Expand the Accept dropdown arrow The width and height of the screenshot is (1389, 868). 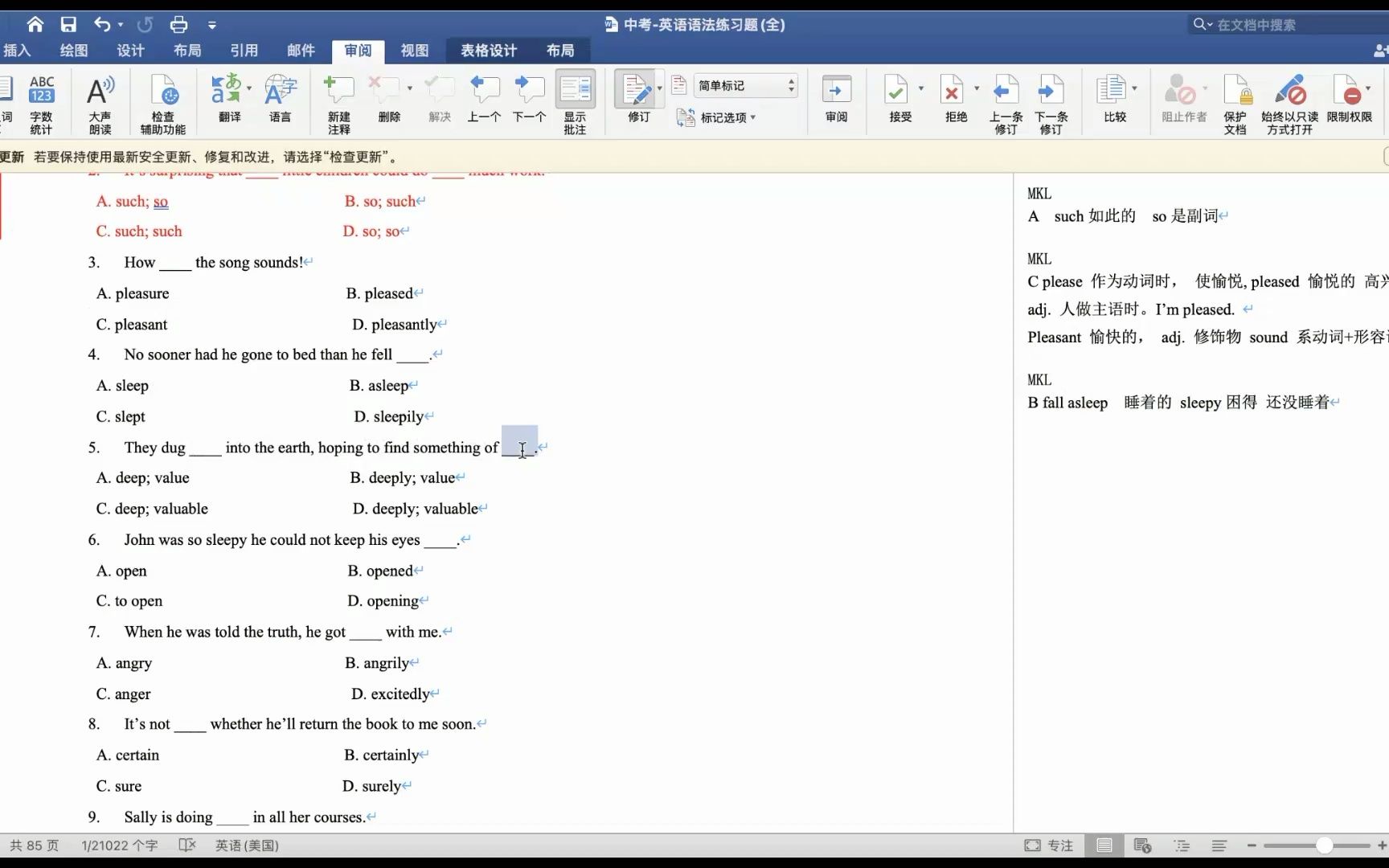(x=921, y=88)
